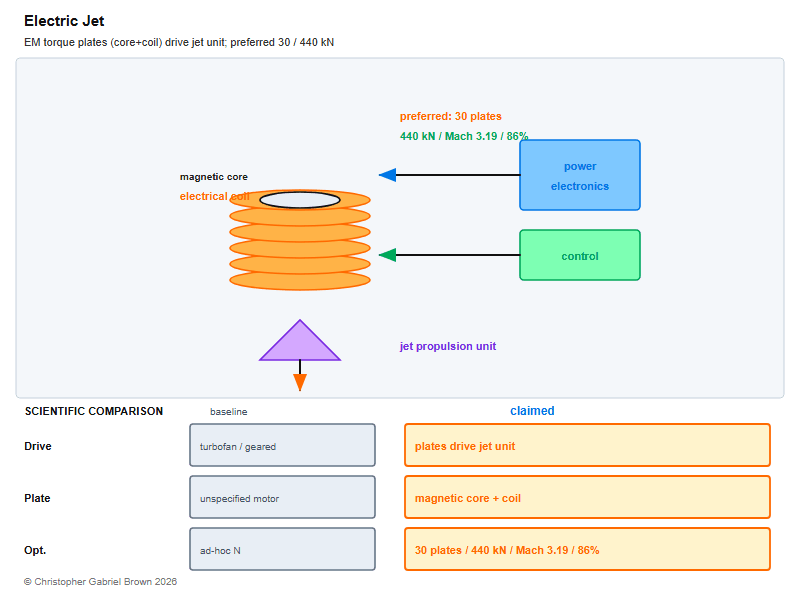800x600 pixels.
Task: Click the blue arrowhead from power electronics
Action: pos(387,175)
